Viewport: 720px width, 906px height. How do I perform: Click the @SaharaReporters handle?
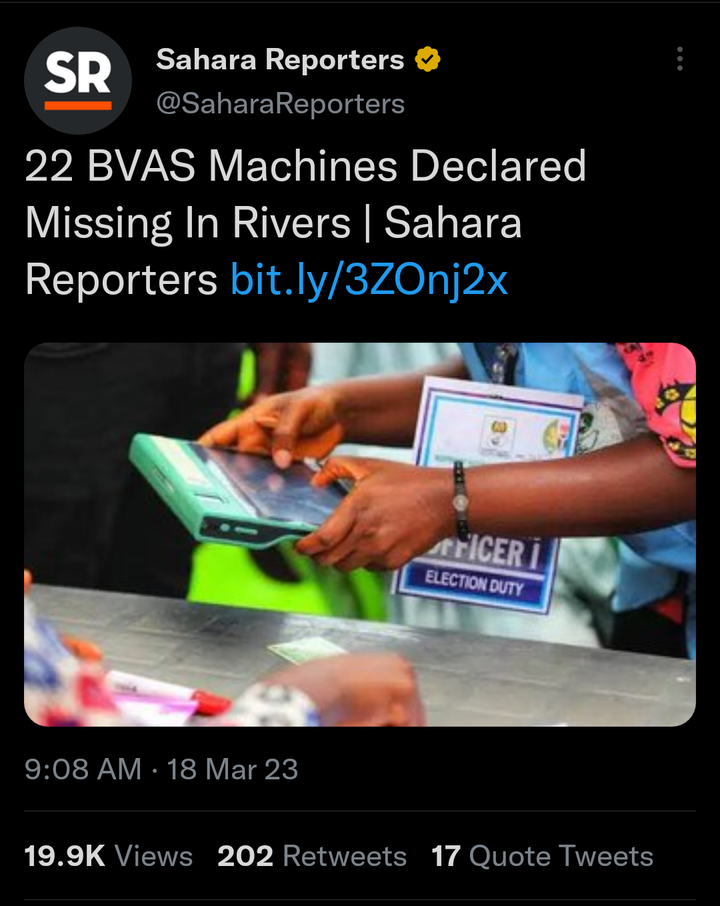pyautogui.click(x=280, y=104)
